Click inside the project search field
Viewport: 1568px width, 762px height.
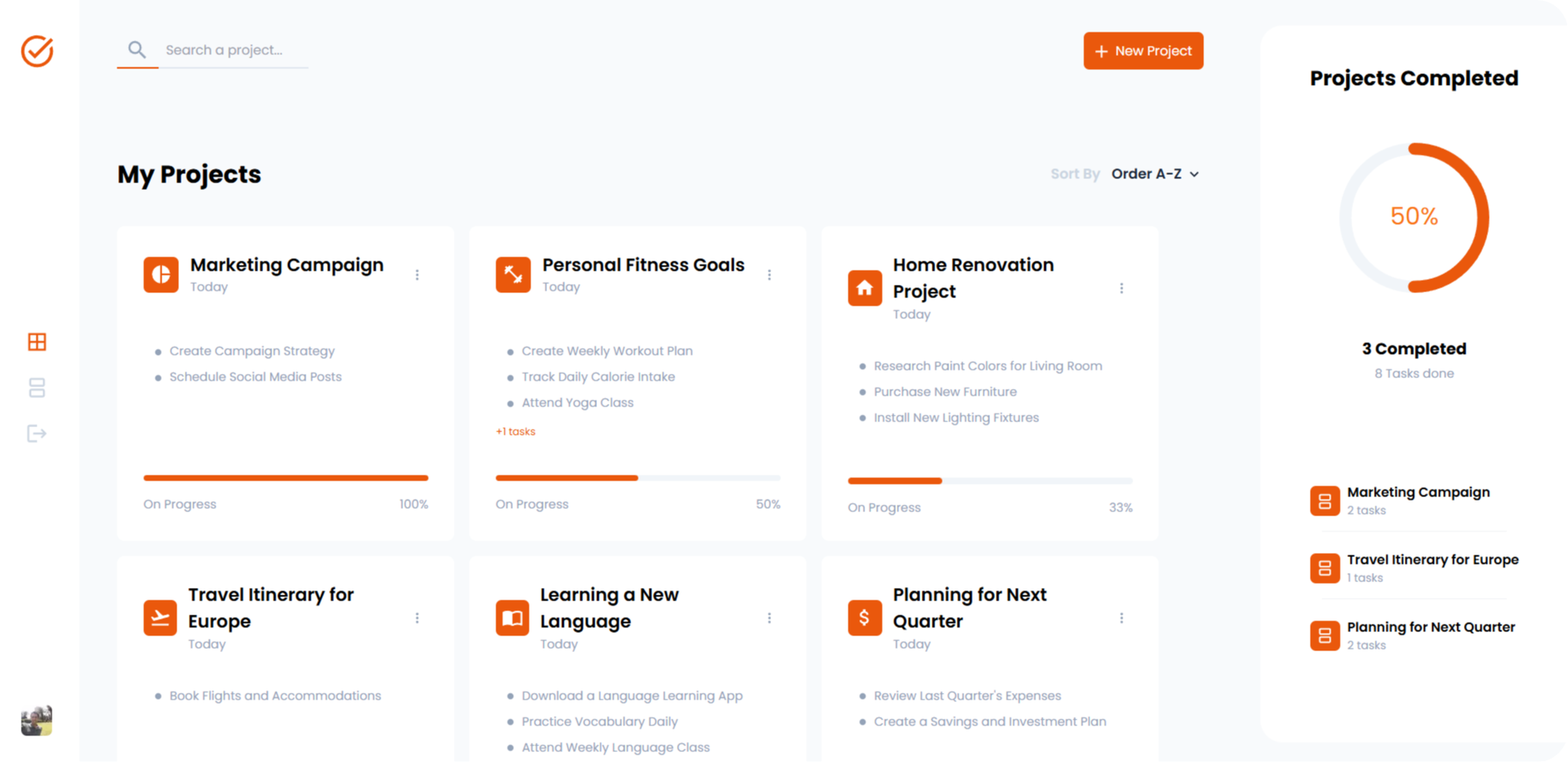pos(233,49)
